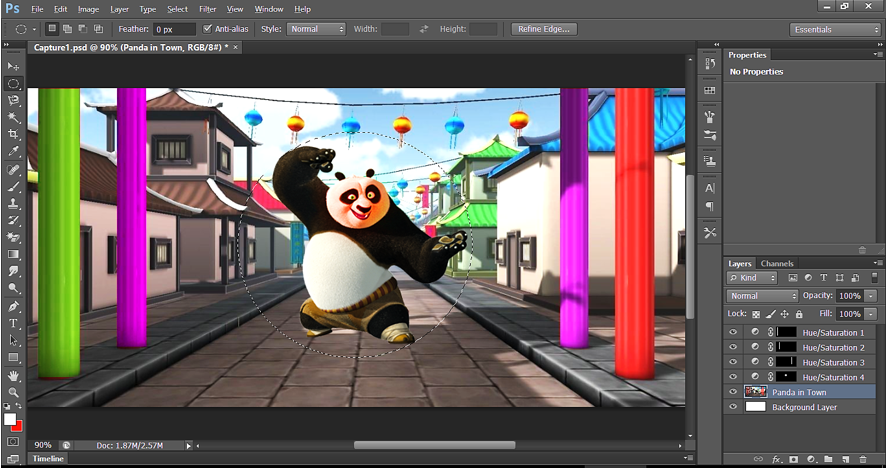Image resolution: width=887 pixels, height=468 pixels.
Task: Select the Eyedropper tool
Action: (13, 152)
